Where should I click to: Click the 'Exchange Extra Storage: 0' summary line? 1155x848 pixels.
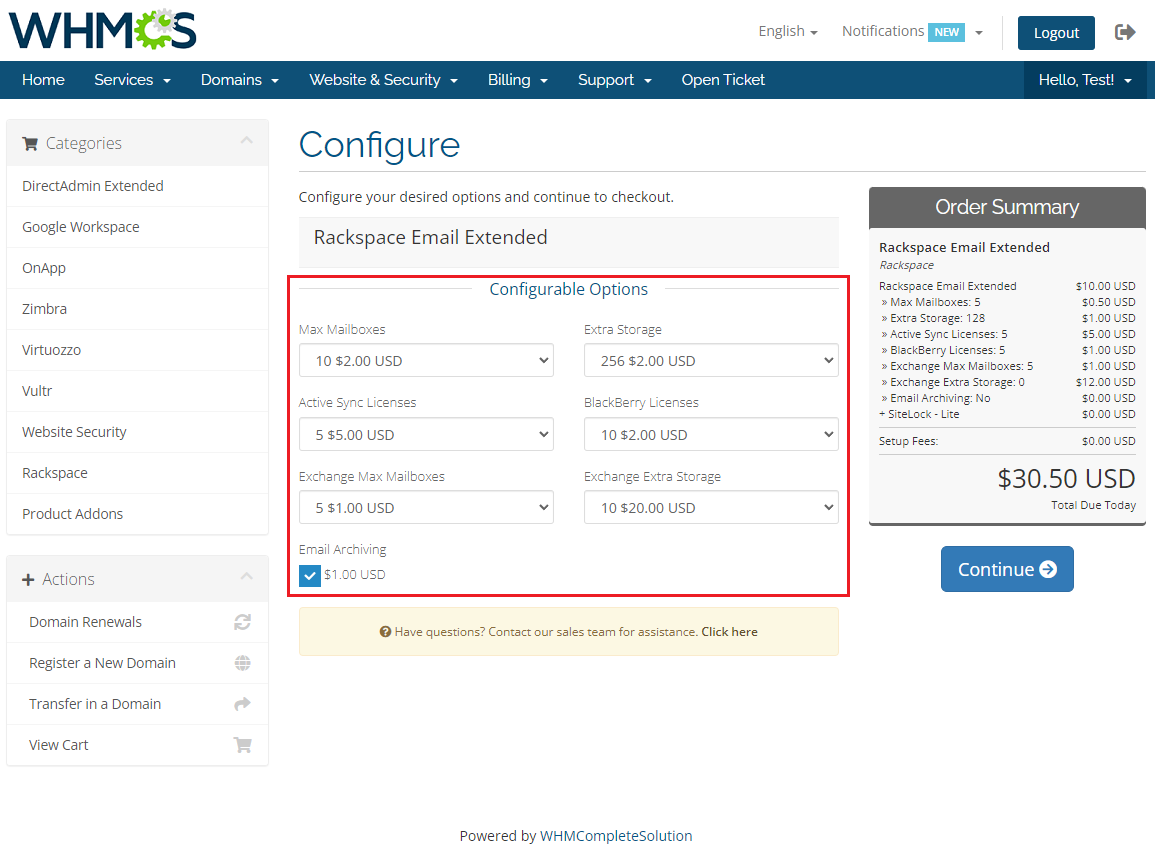(1007, 382)
